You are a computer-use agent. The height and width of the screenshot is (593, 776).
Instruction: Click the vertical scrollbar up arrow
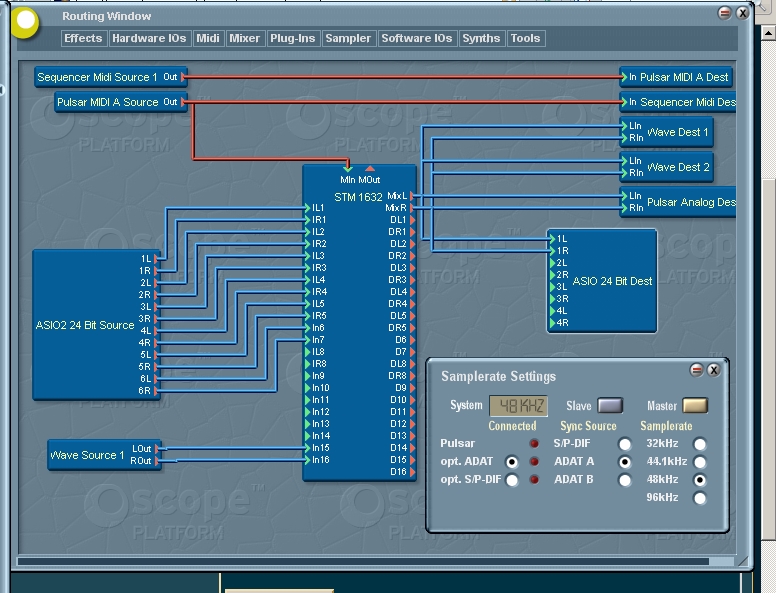[x=768, y=33]
